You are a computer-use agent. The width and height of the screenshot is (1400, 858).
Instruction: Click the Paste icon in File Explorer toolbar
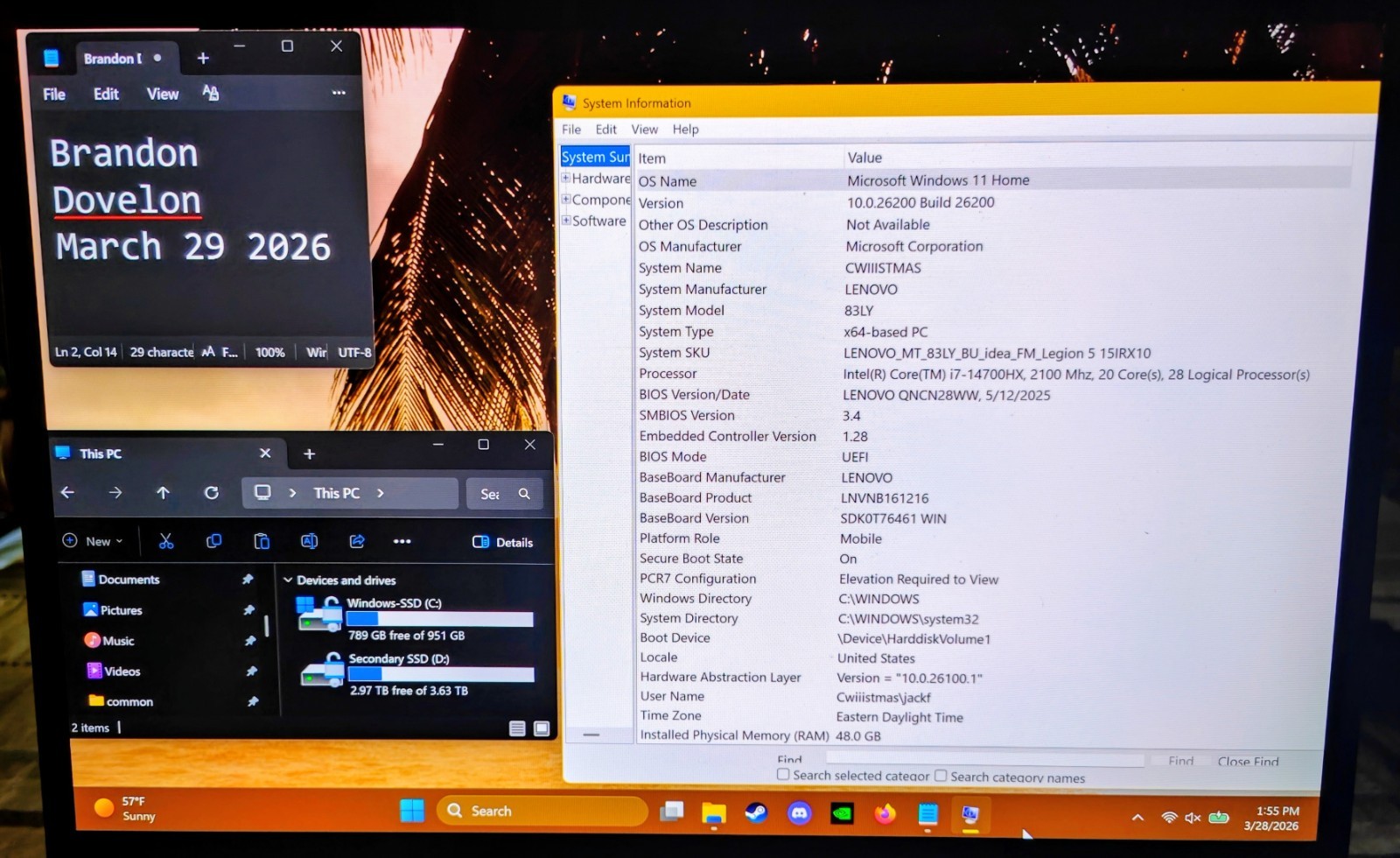click(x=262, y=541)
